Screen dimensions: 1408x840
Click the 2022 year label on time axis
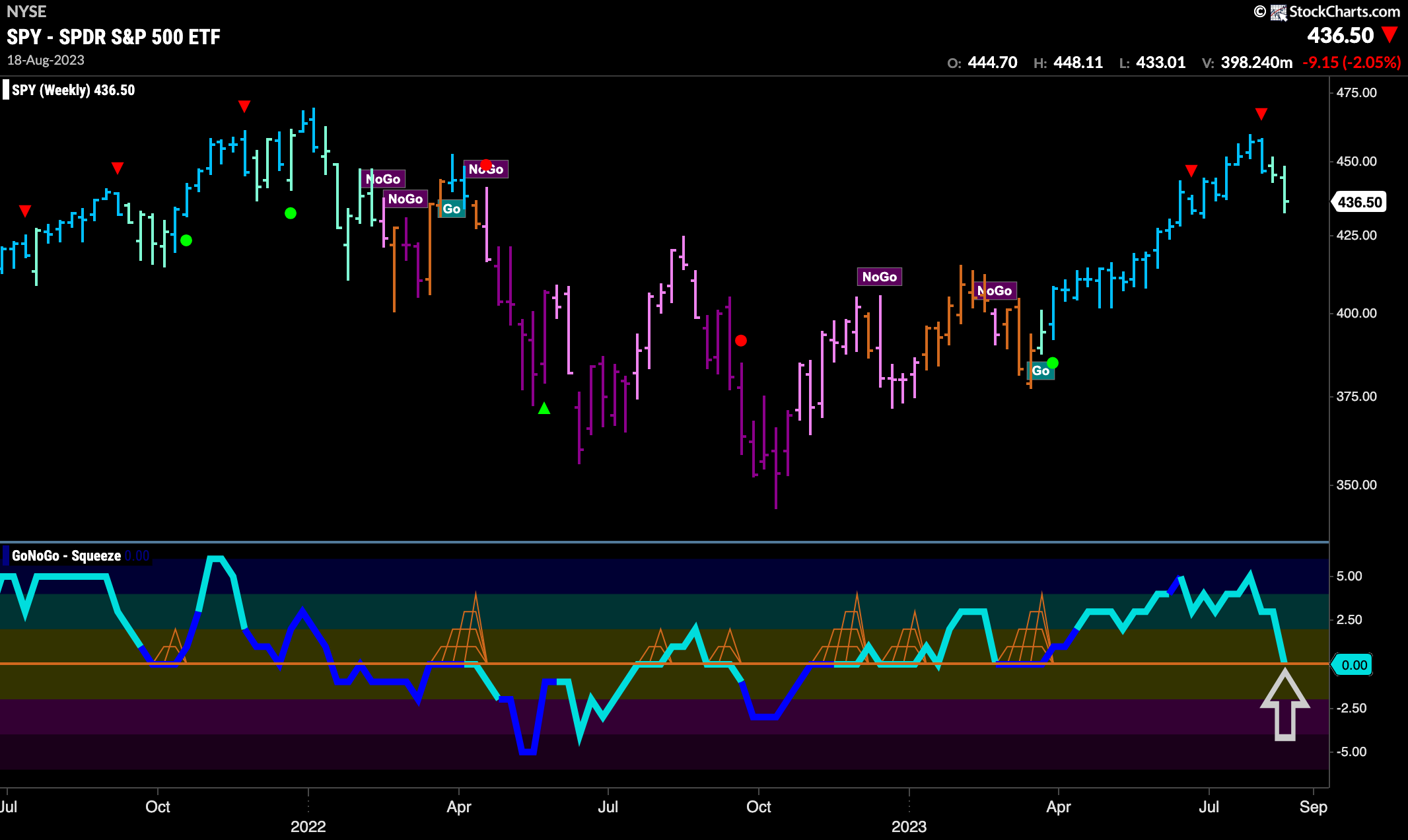pyautogui.click(x=308, y=826)
